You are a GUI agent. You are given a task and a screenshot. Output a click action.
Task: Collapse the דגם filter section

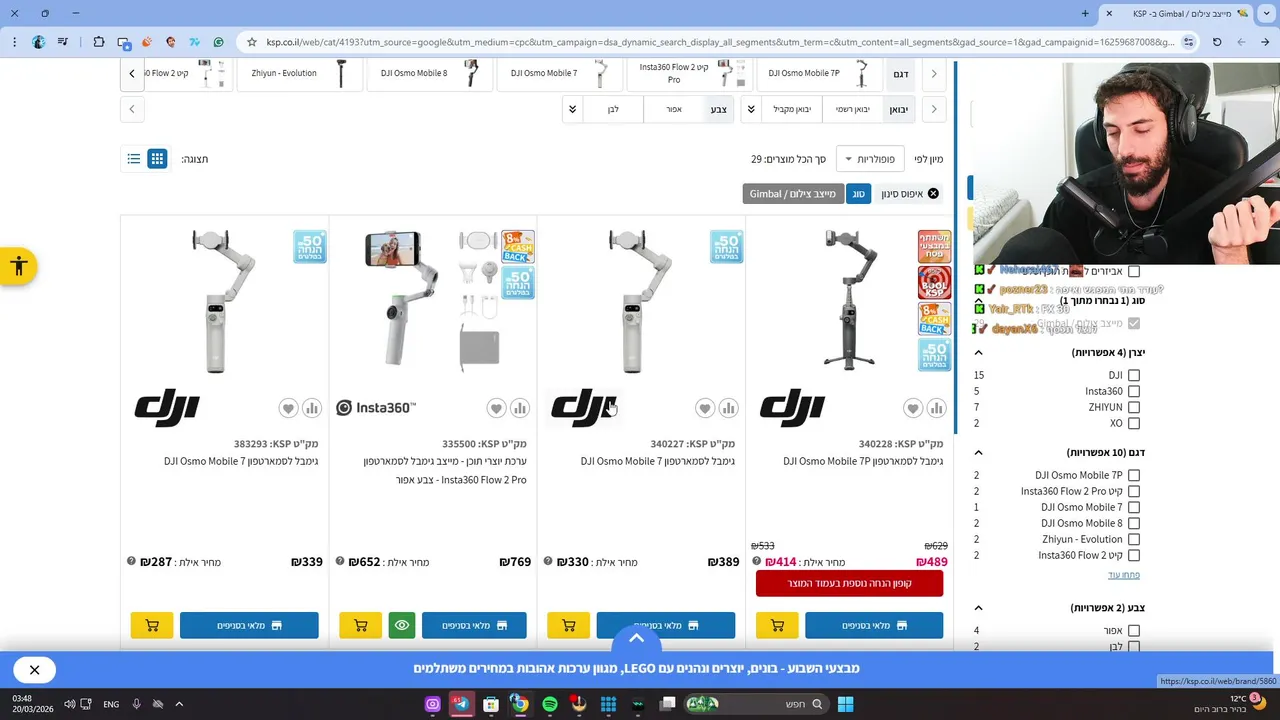click(x=978, y=452)
